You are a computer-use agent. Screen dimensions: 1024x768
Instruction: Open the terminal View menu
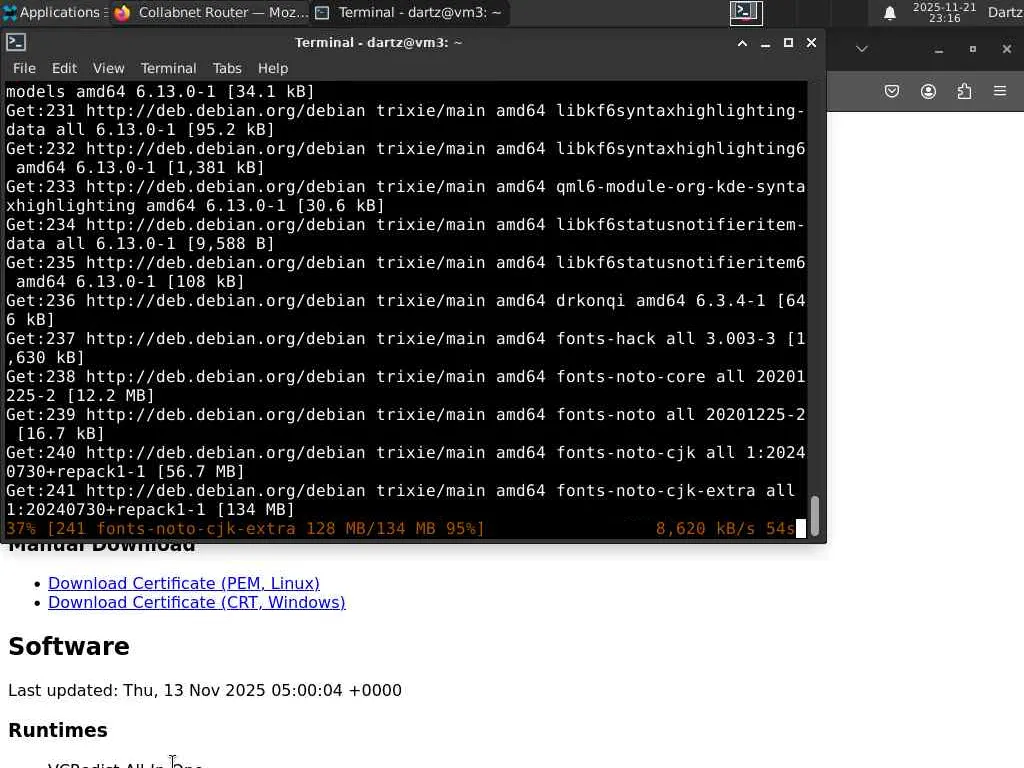108,68
